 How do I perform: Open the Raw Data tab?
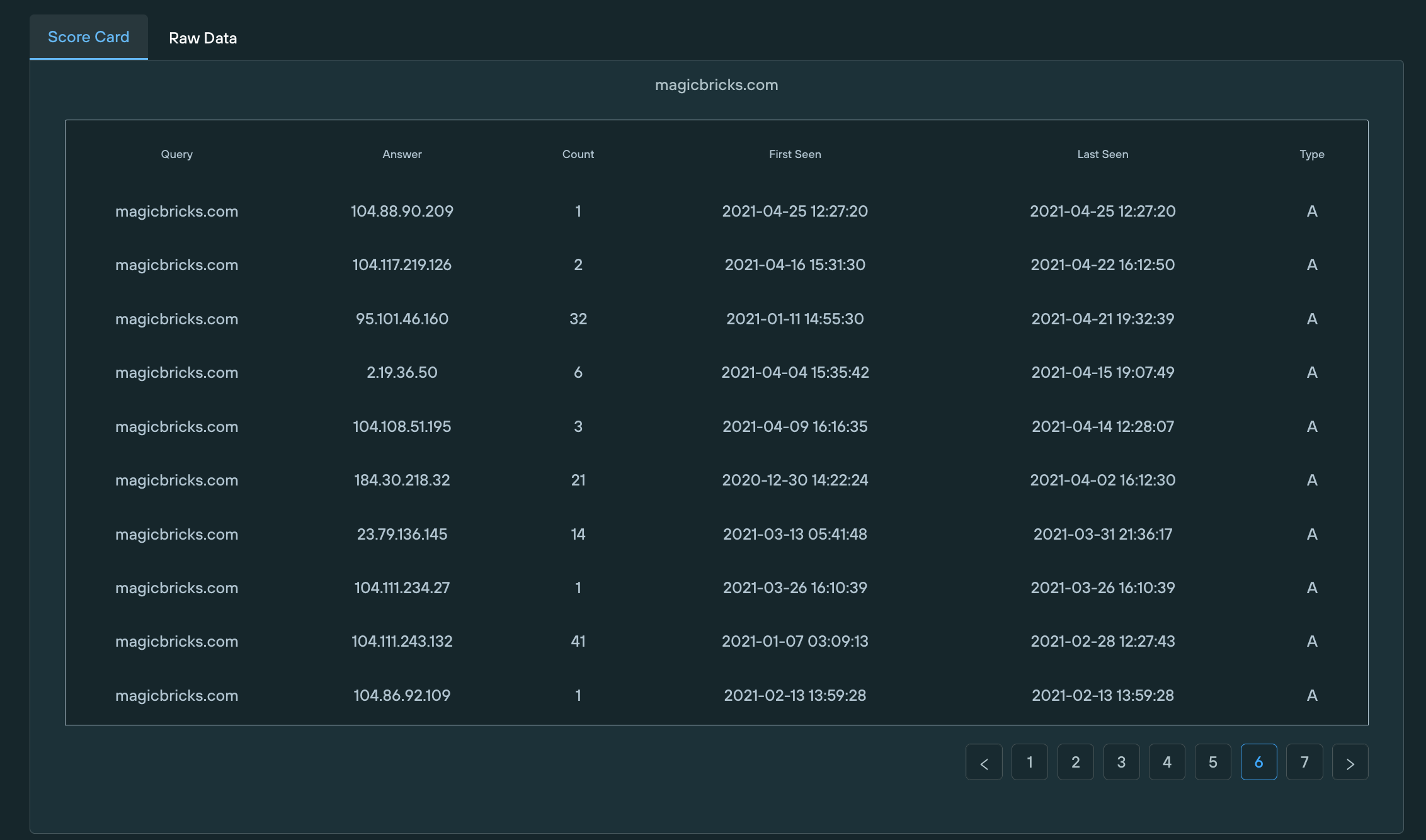point(203,38)
